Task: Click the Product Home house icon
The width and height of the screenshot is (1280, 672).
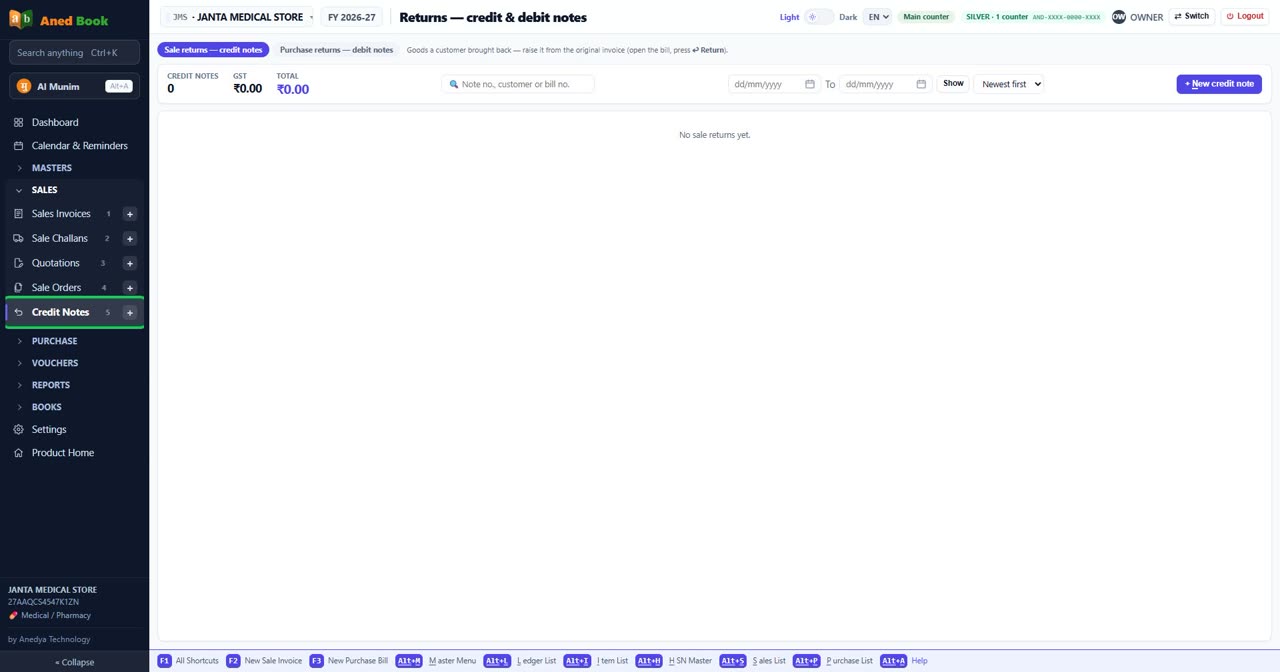Action: (x=18, y=453)
